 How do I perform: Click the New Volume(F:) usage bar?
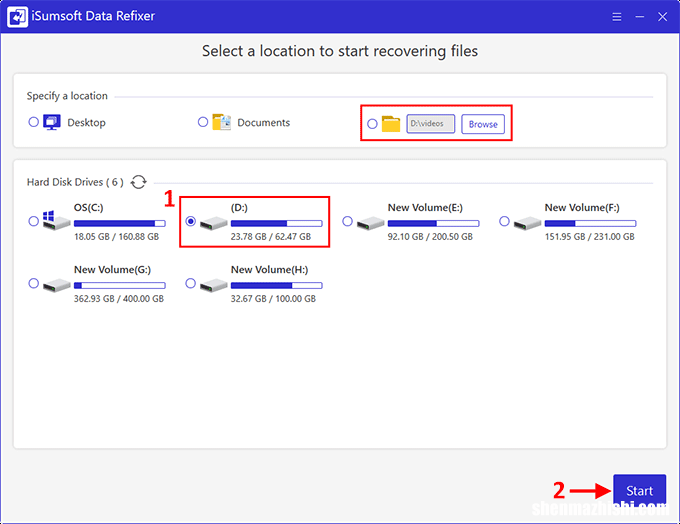tap(591, 223)
